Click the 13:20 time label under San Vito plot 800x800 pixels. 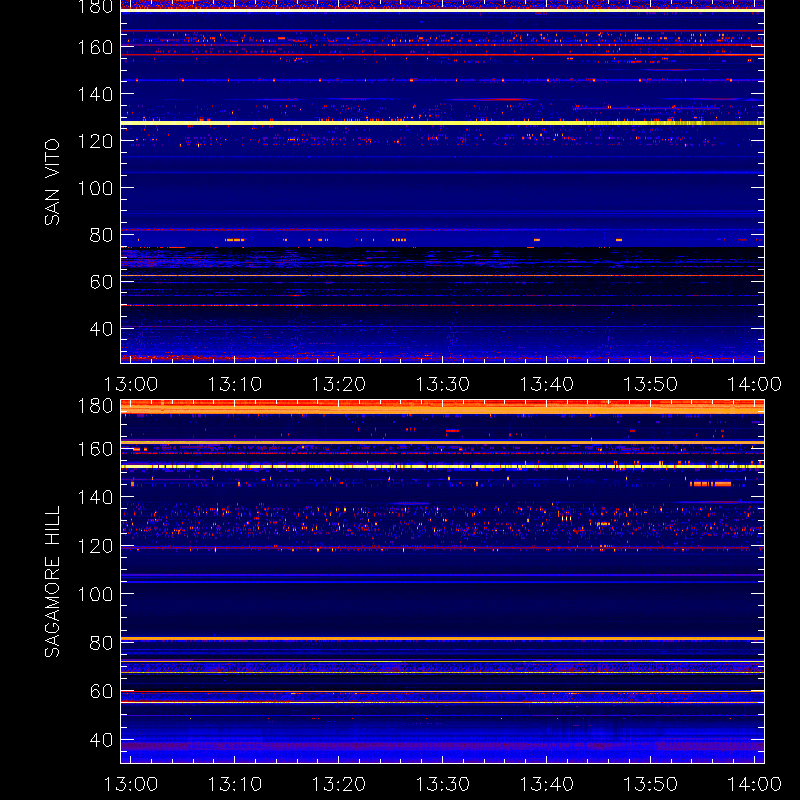click(339, 384)
